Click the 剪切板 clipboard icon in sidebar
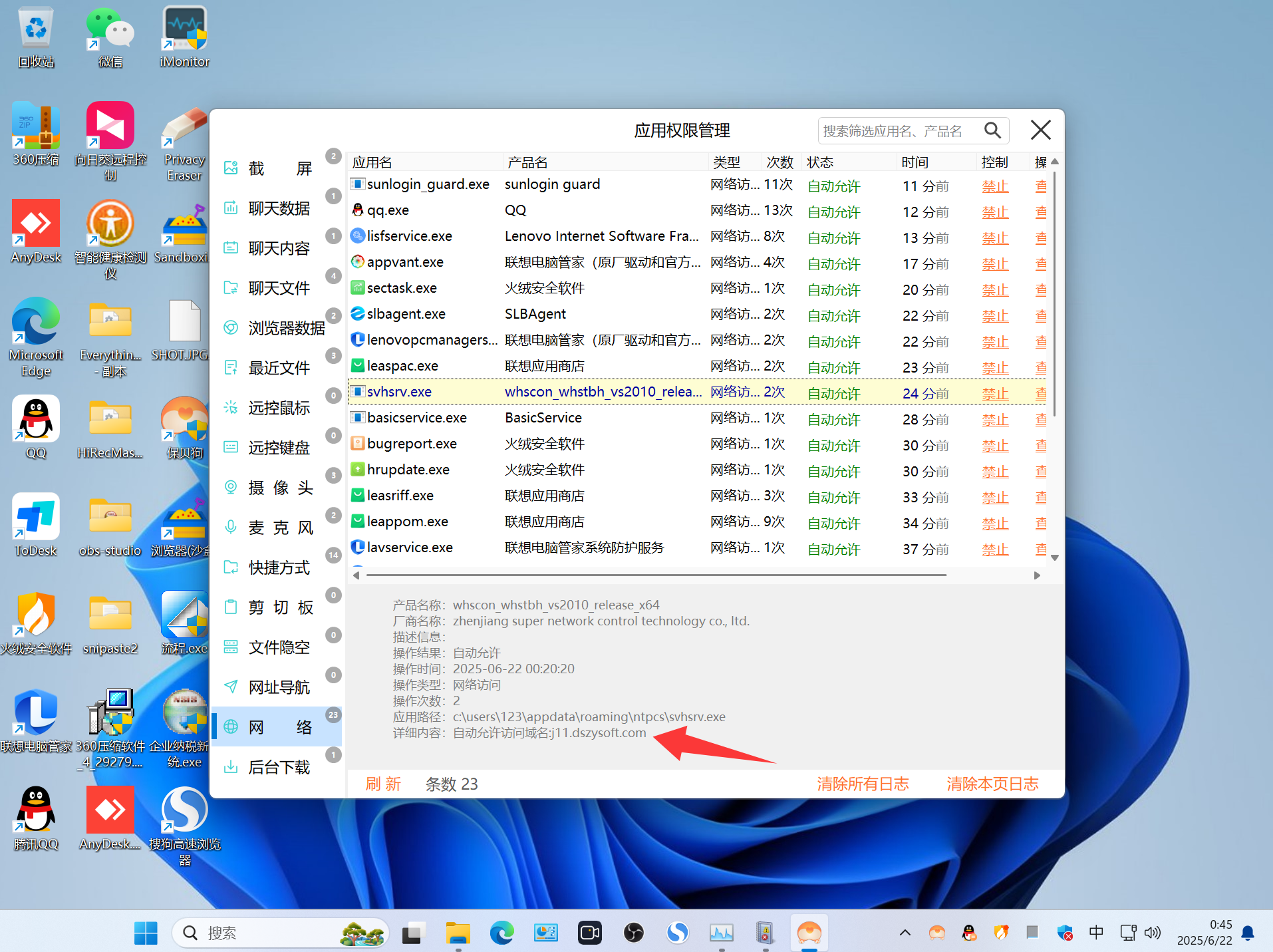Screen dimensions: 1273x952 click(231, 607)
